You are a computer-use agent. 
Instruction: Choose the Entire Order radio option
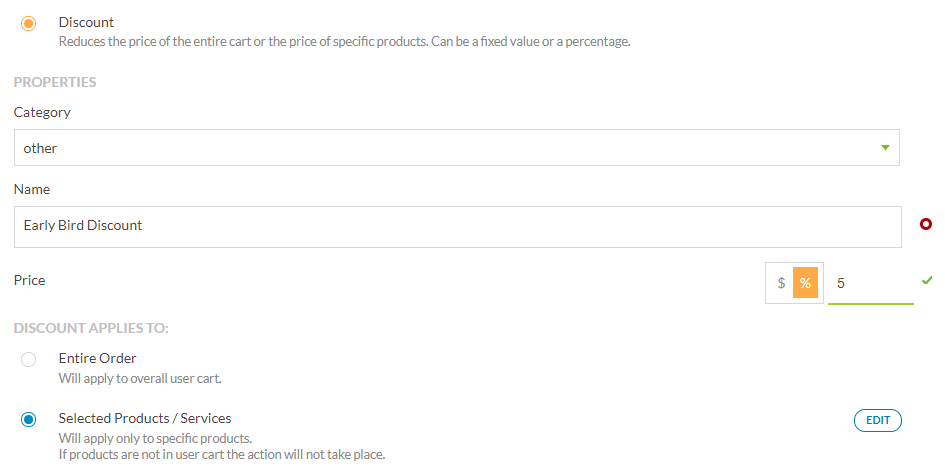[28, 359]
